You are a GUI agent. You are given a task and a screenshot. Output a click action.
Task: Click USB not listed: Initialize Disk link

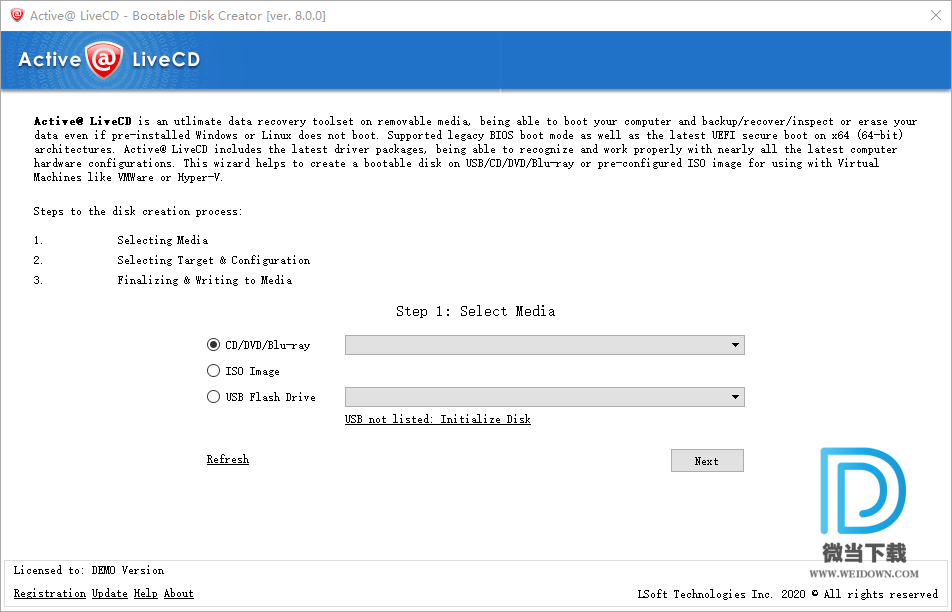(x=438, y=419)
